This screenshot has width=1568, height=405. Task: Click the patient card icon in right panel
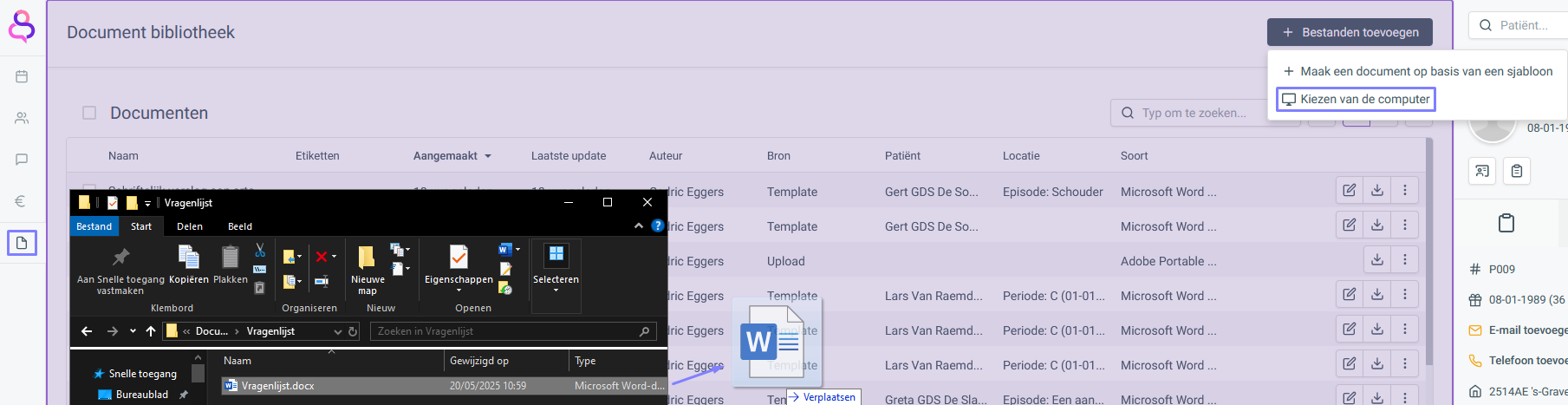point(1482,171)
